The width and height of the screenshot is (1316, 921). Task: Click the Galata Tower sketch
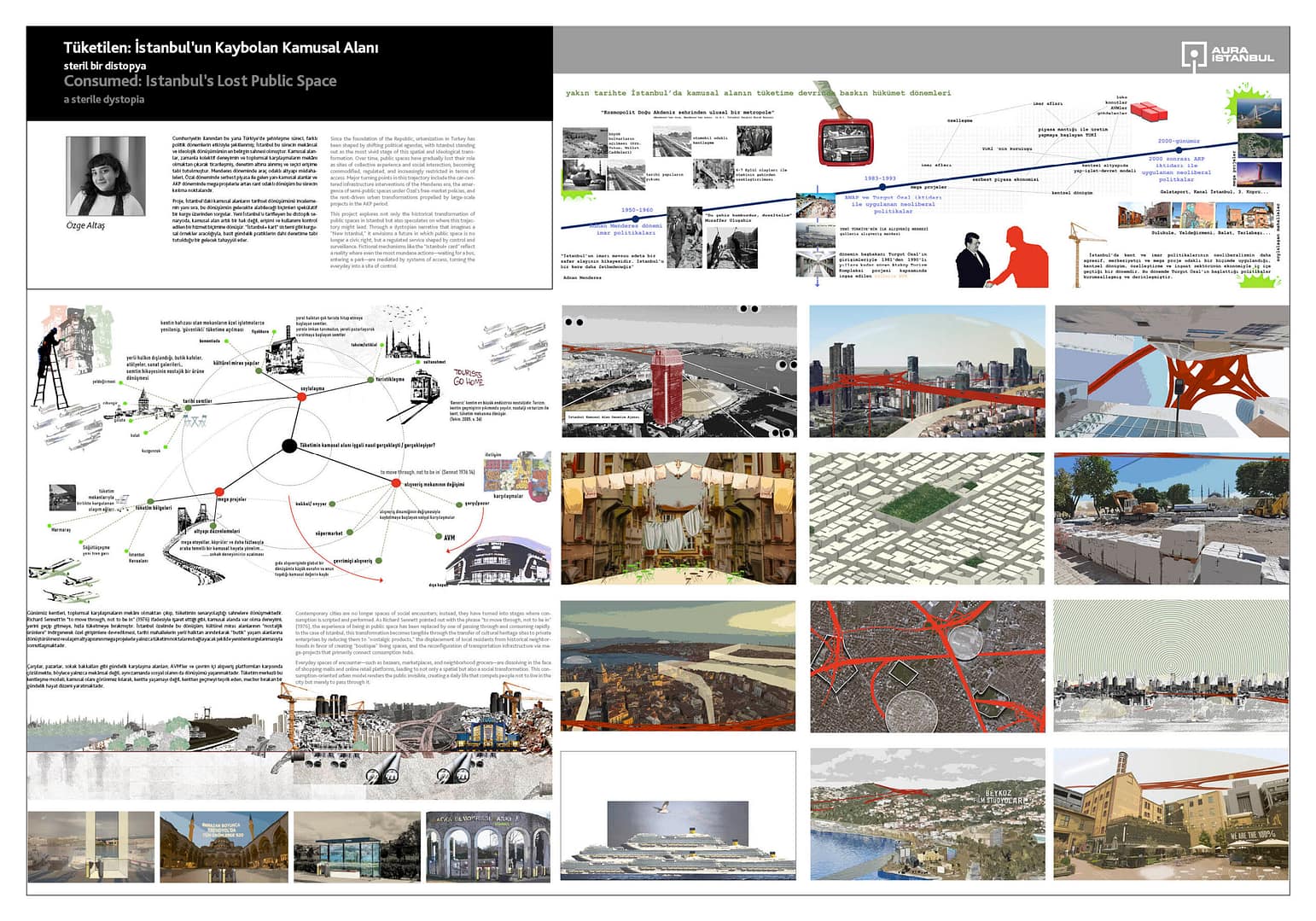pos(146,401)
